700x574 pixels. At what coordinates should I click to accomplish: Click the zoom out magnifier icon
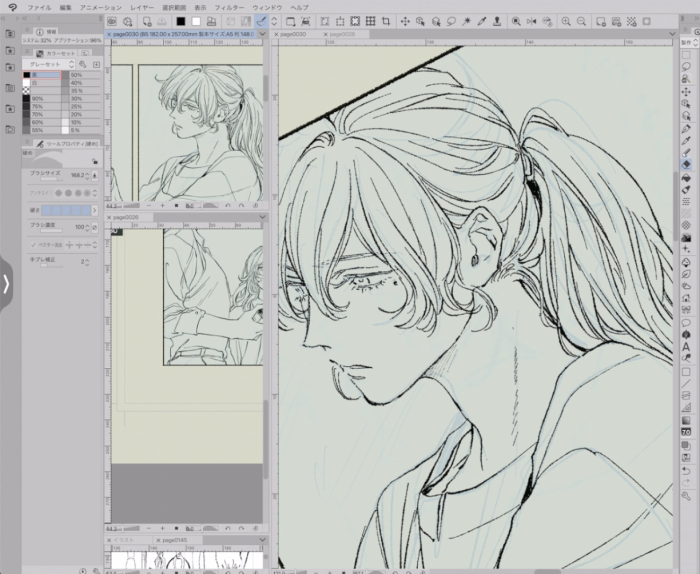581,21
